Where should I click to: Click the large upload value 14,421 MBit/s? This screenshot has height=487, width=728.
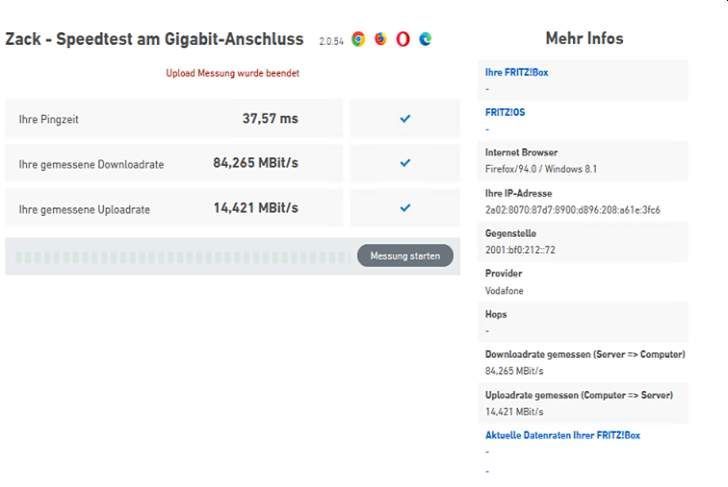[255, 208]
